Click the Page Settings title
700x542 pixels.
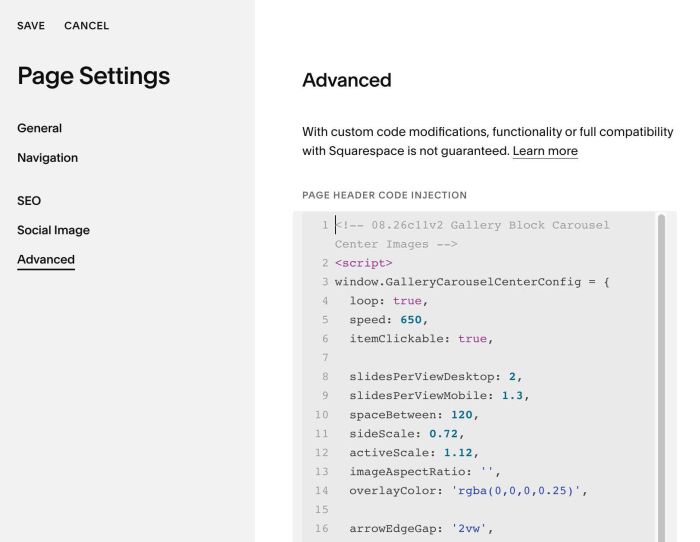click(x=94, y=76)
